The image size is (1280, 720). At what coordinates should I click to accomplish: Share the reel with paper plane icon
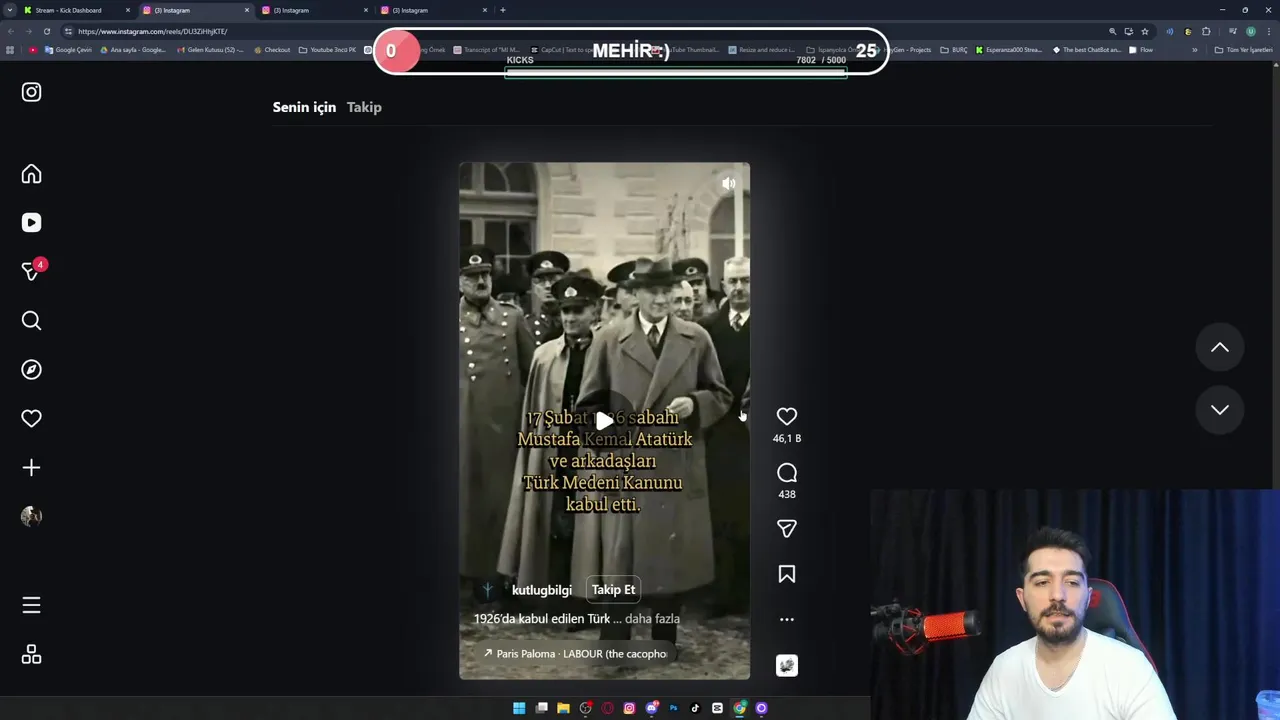[787, 528]
